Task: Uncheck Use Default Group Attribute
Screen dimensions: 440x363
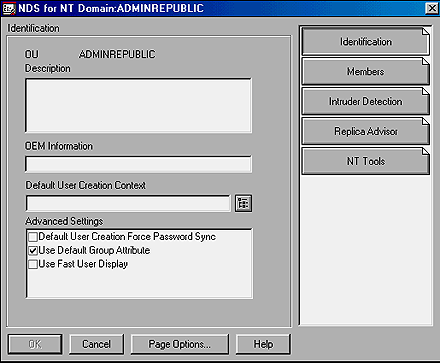Action: point(33,251)
